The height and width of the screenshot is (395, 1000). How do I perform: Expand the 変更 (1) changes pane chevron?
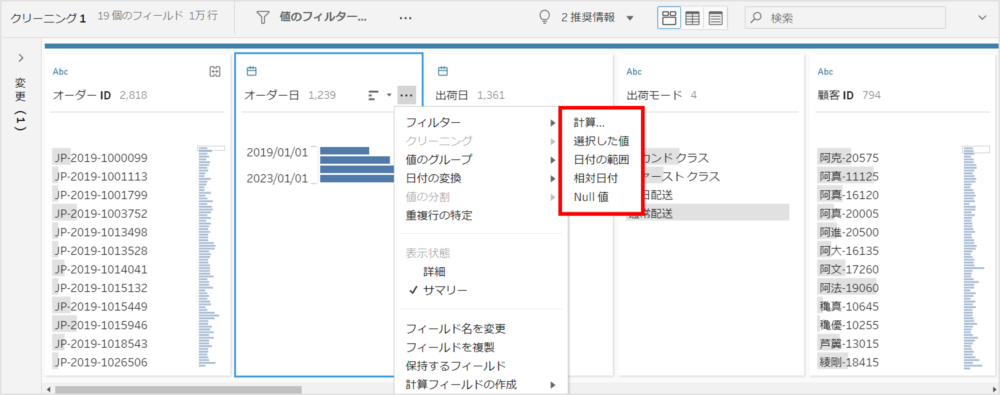(20, 58)
